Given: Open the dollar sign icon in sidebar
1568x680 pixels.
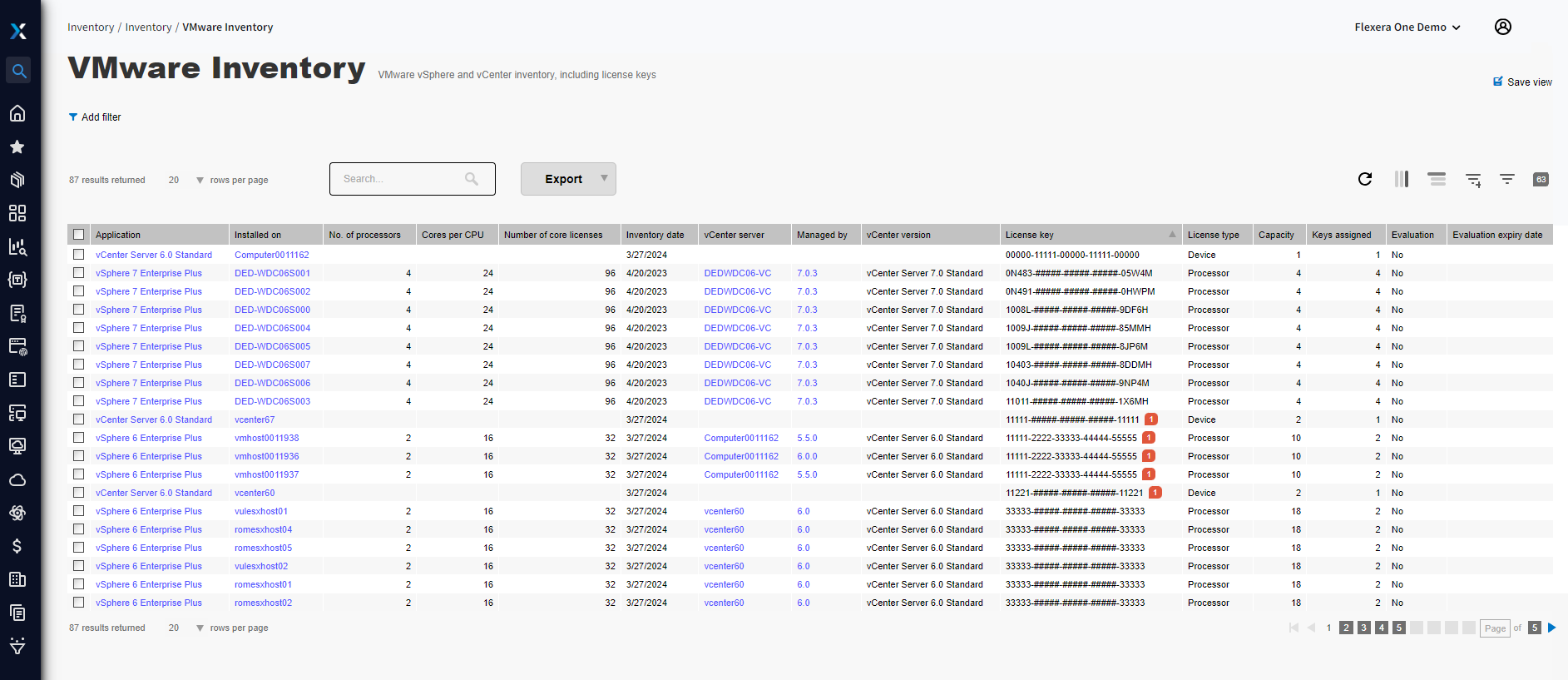Looking at the screenshot, I should [x=17, y=546].
